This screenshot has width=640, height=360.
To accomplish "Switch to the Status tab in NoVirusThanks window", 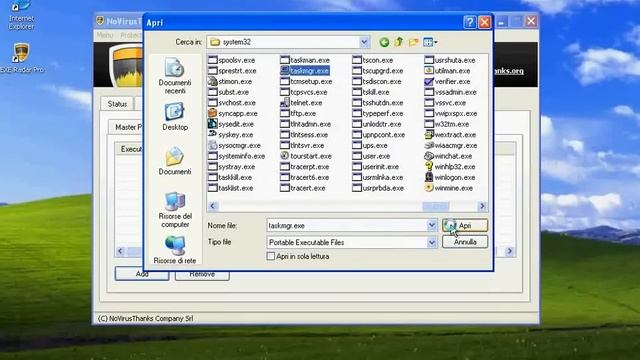I will point(117,104).
